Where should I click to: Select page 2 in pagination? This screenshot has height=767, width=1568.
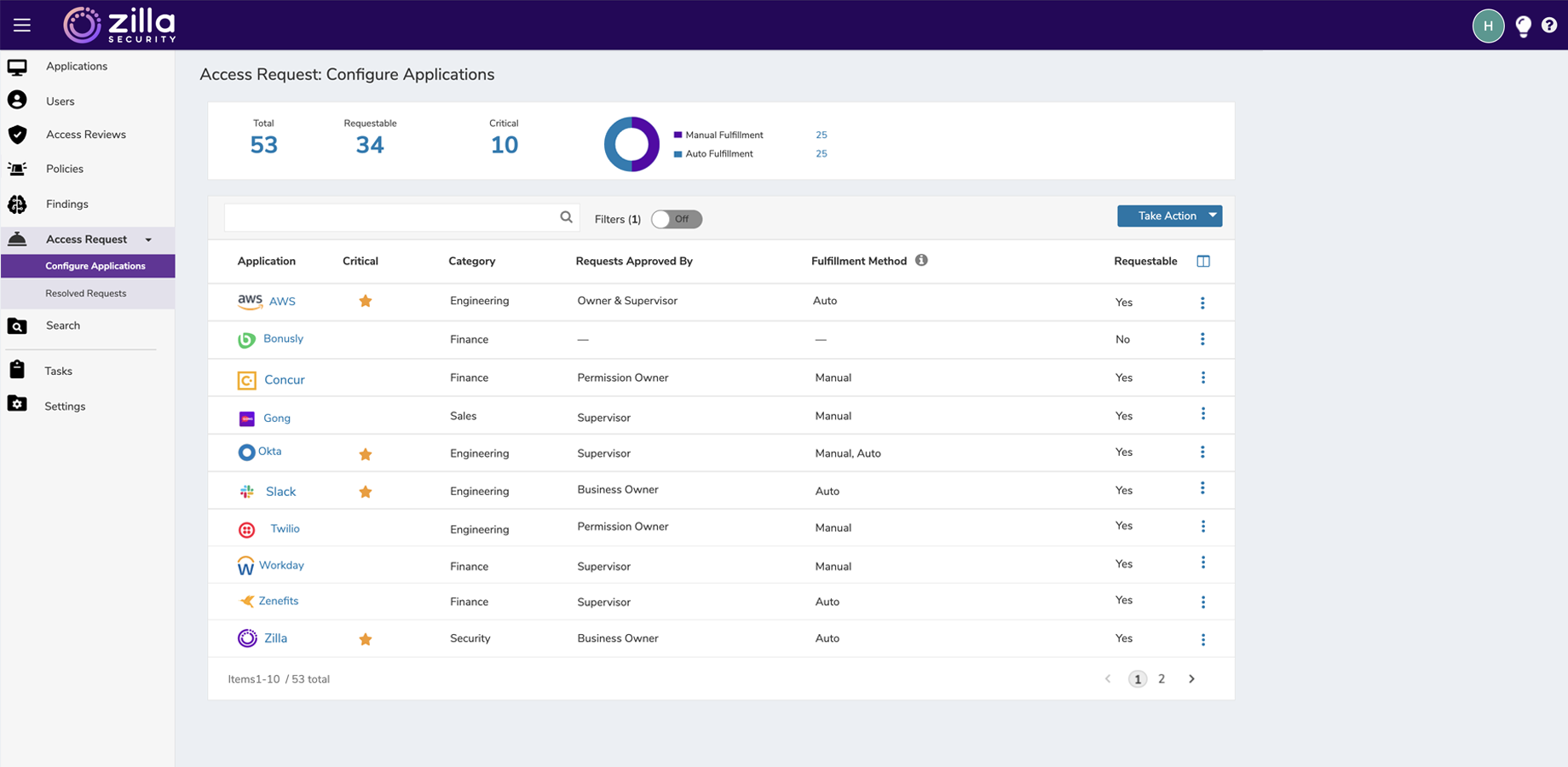(x=1162, y=679)
